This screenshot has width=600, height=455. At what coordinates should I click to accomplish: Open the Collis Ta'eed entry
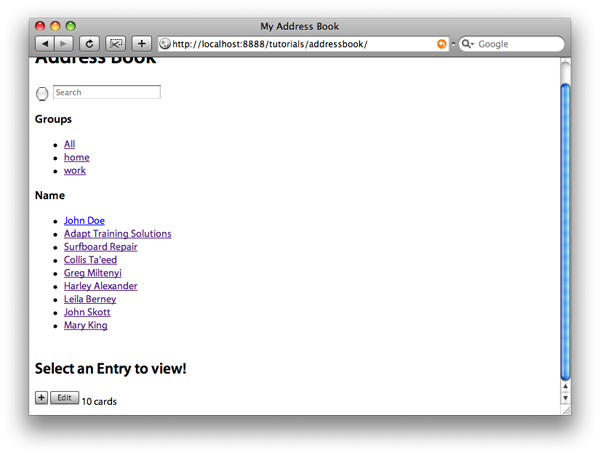[x=90, y=259]
